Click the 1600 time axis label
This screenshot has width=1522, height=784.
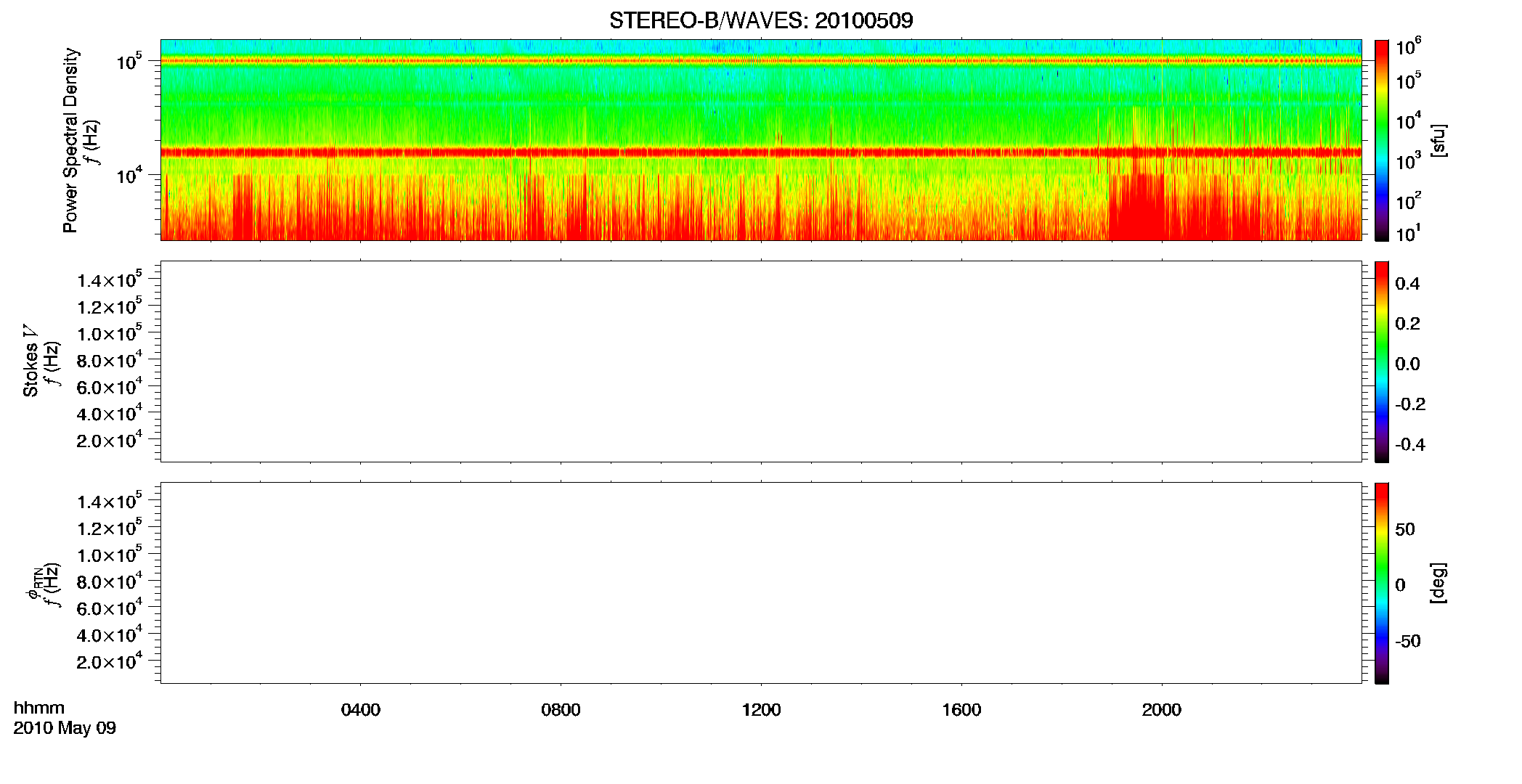pyautogui.click(x=961, y=710)
